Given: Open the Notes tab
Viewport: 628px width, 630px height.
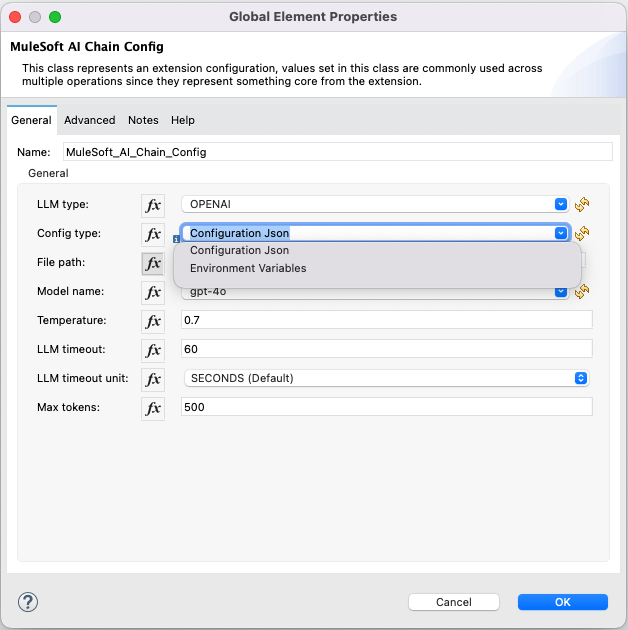Looking at the screenshot, I should [143, 120].
